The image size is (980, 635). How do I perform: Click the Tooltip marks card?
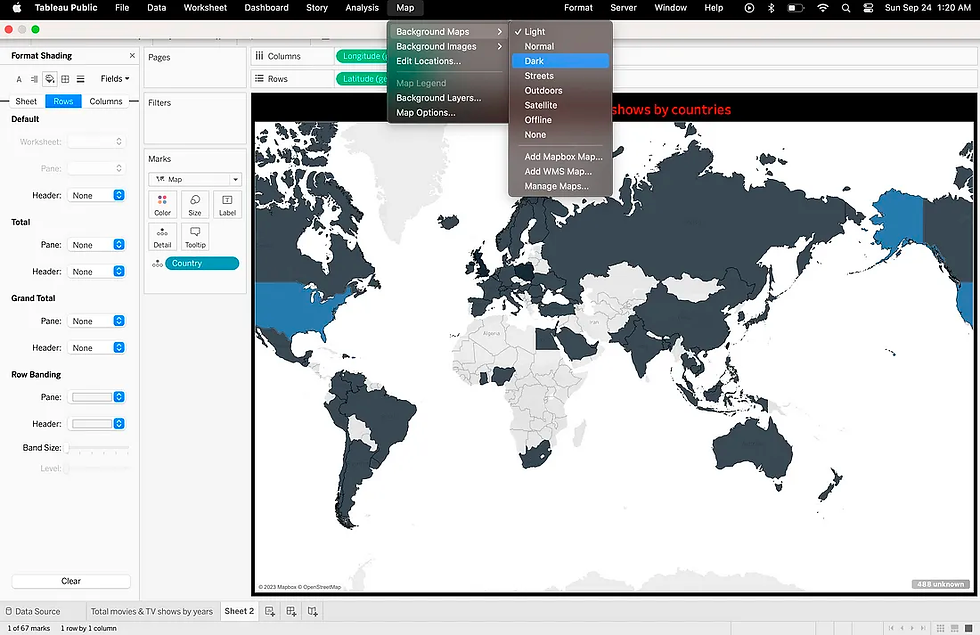tap(195, 237)
